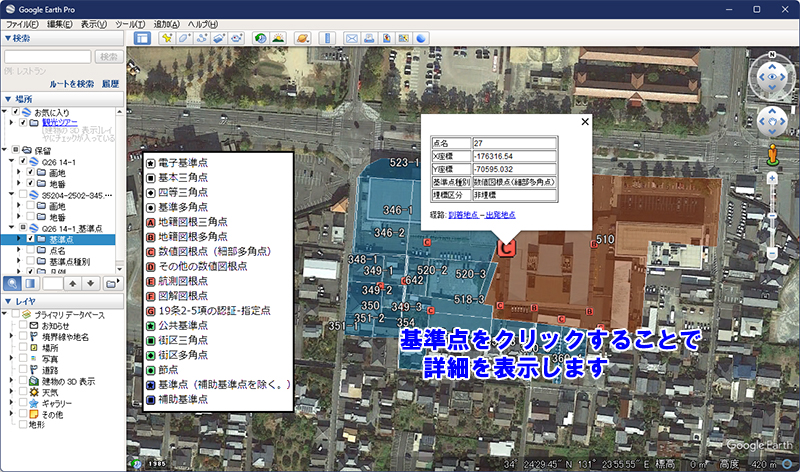
Task: Open the planet switcher (Saturn icon)
Action: click(x=303, y=38)
